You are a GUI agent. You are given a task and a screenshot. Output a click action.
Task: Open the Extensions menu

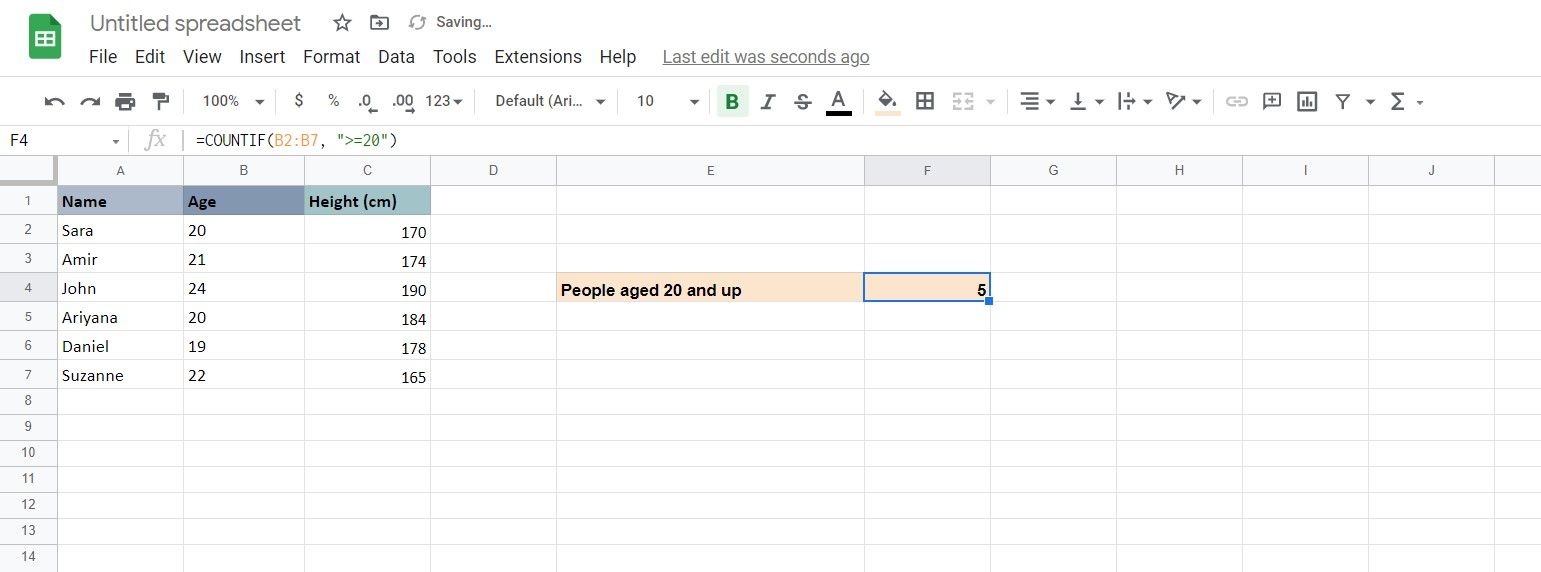point(538,57)
